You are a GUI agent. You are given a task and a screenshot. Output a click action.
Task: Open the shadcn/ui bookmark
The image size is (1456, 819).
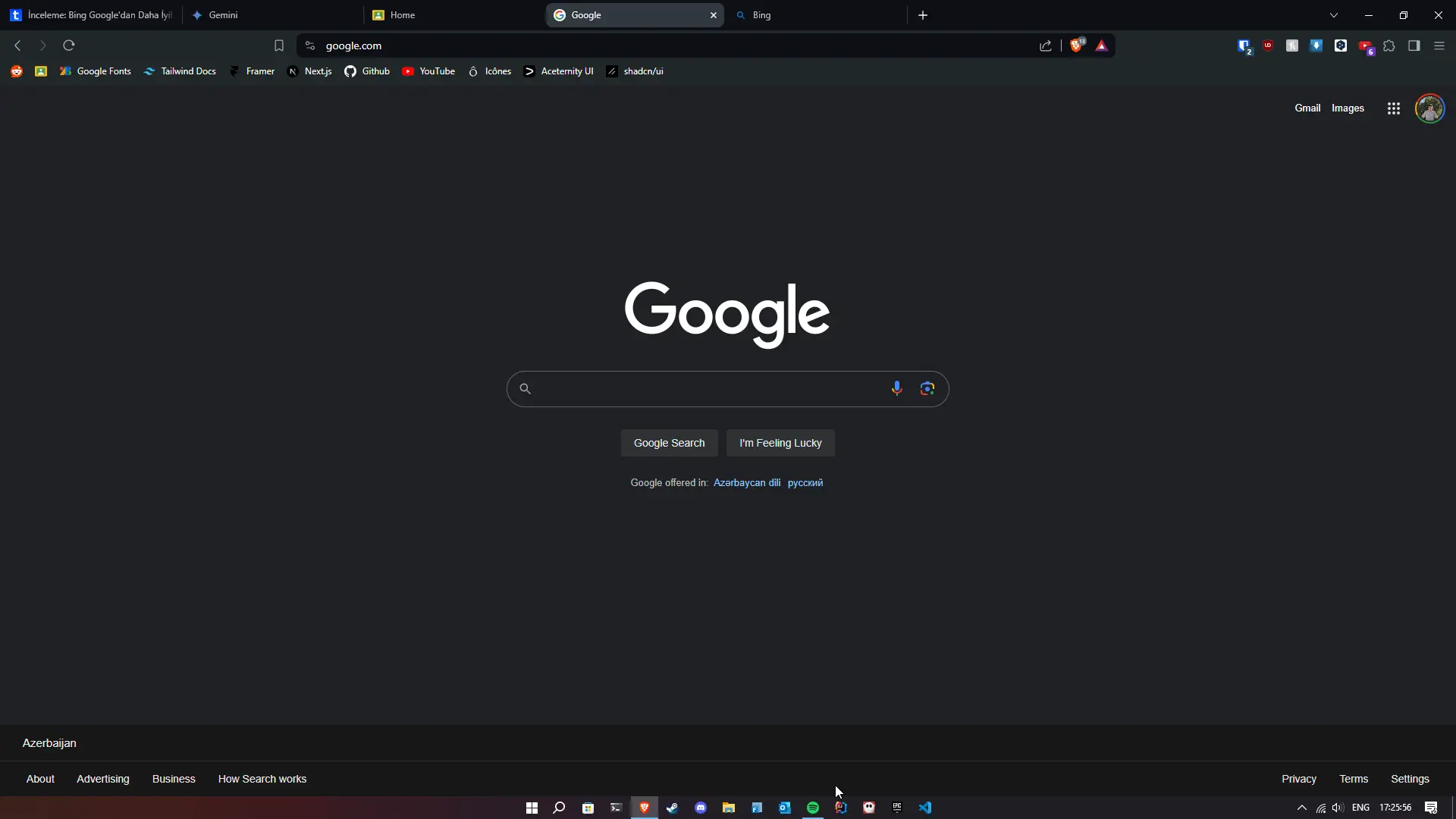tap(635, 71)
